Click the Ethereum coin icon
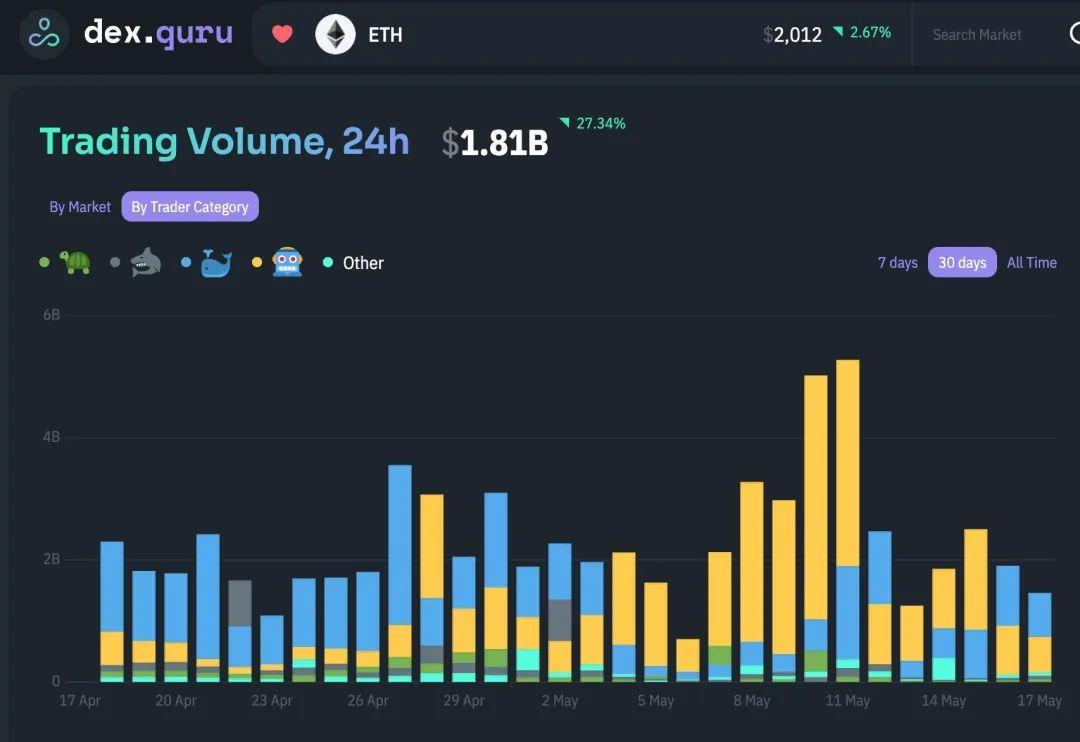The image size is (1080, 742). pos(335,34)
